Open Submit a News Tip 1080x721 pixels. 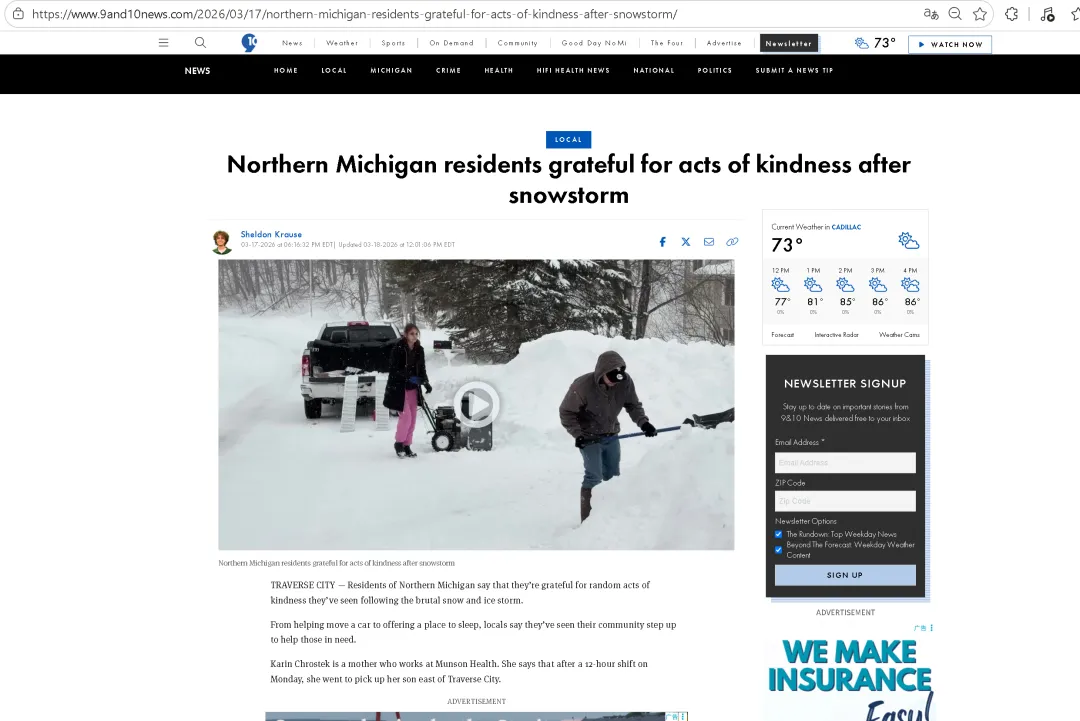pos(794,70)
